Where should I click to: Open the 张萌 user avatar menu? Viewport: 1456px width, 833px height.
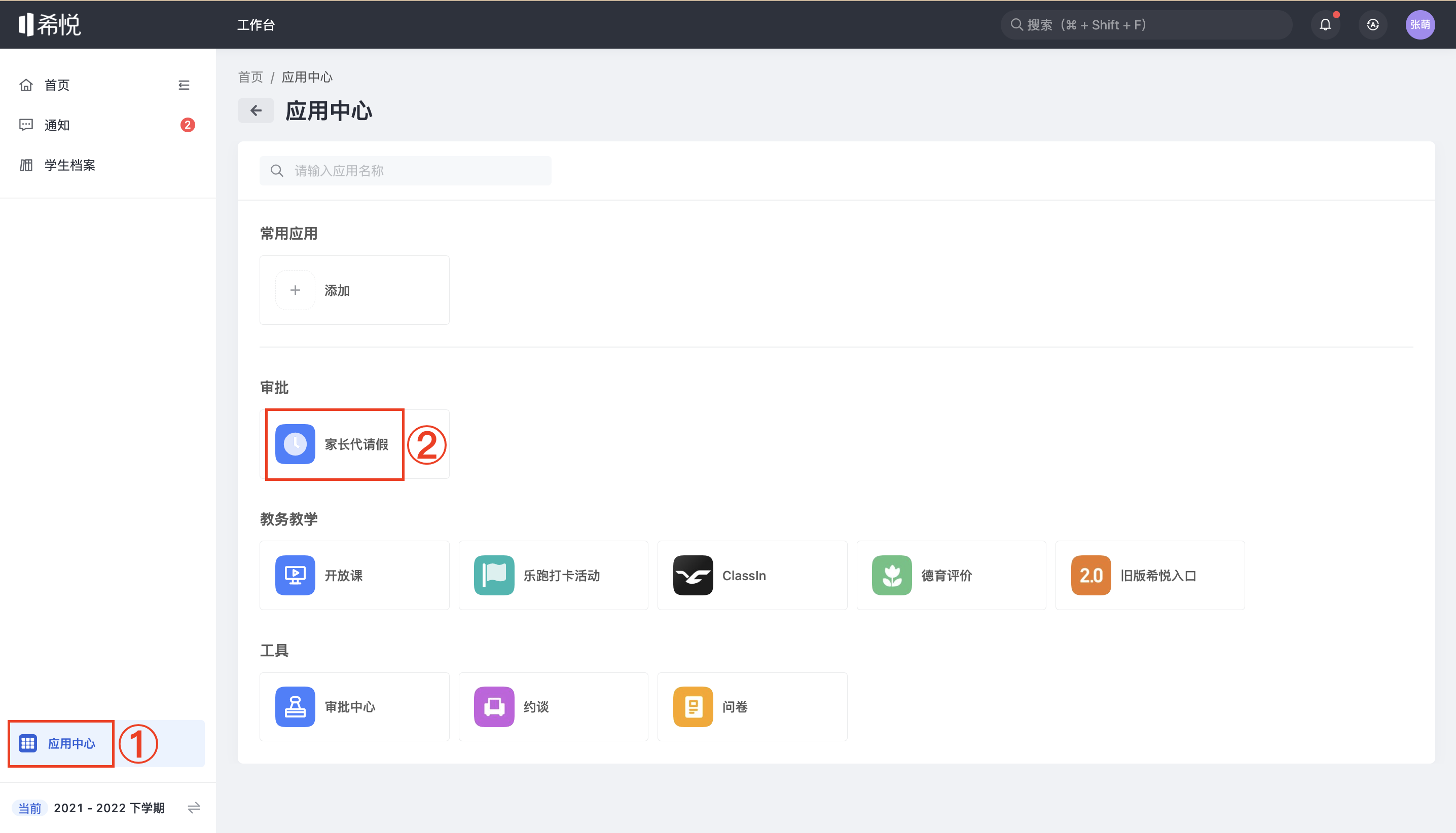click(1420, 25)
